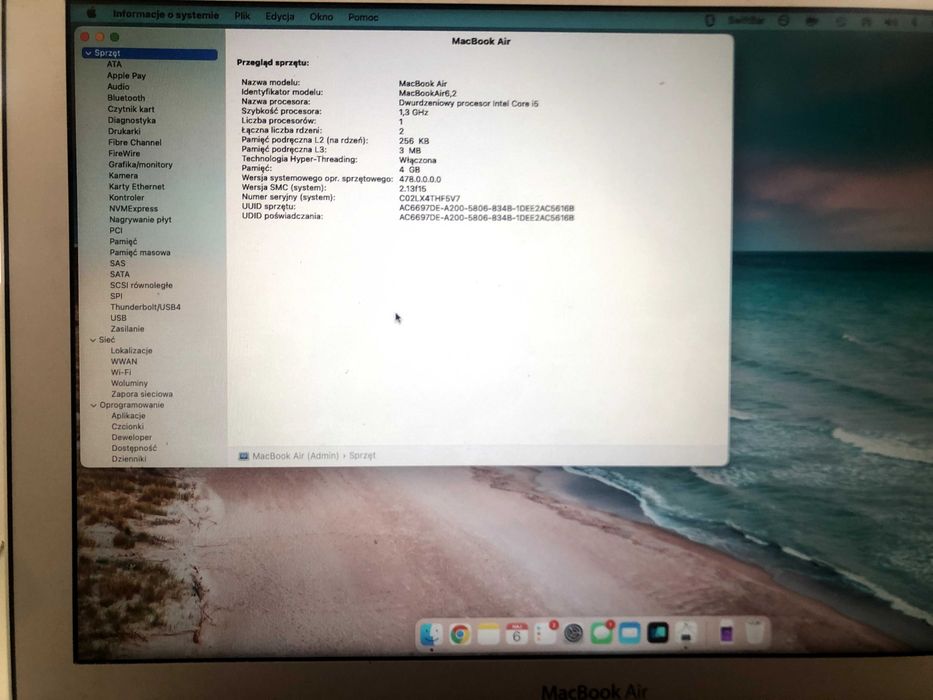933x700 pixels.
Task: Select Apple Pay in the sidebar
Action: pos(126,76)
